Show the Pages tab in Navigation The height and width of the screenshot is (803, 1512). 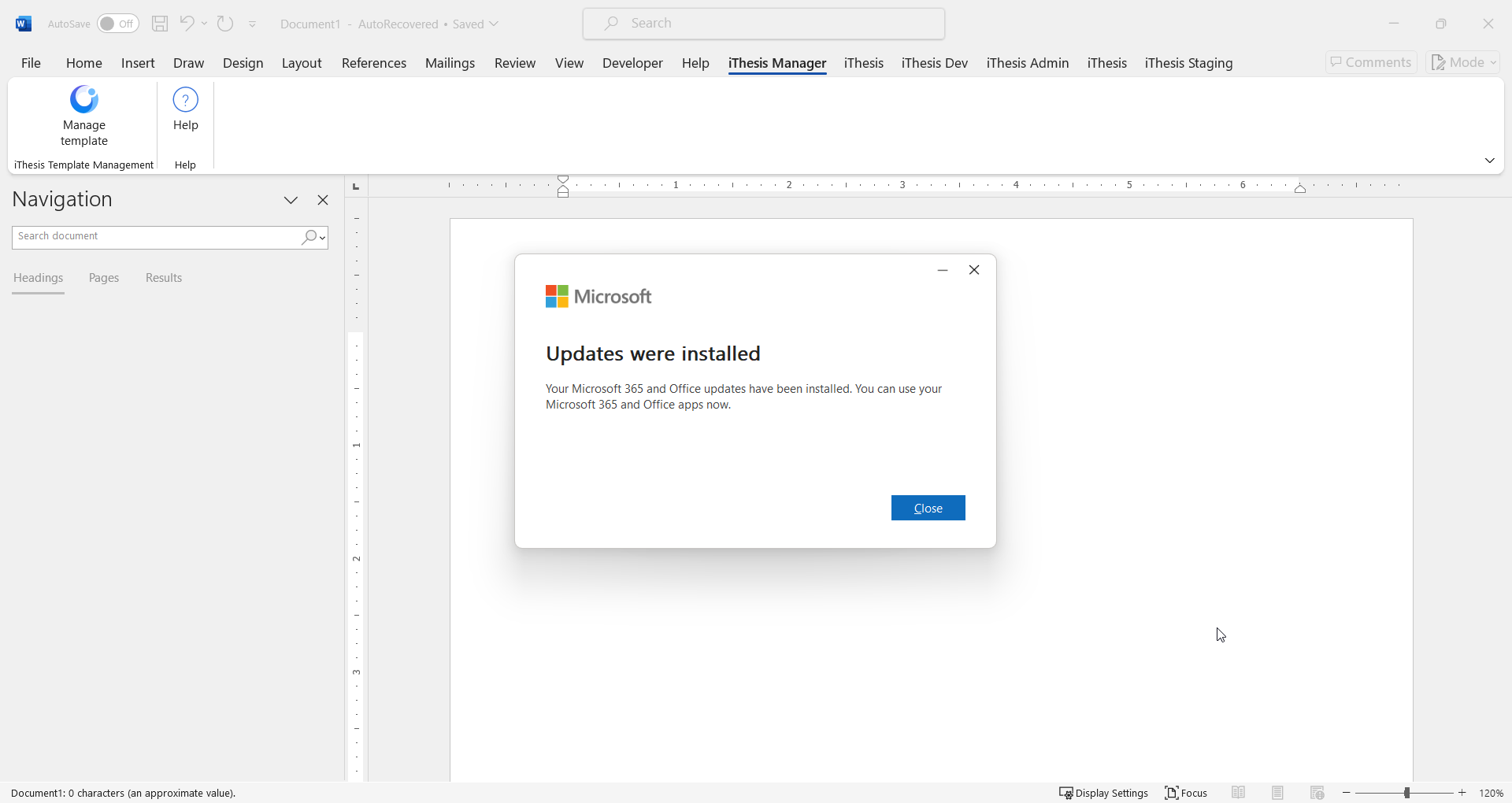point(104,278)
